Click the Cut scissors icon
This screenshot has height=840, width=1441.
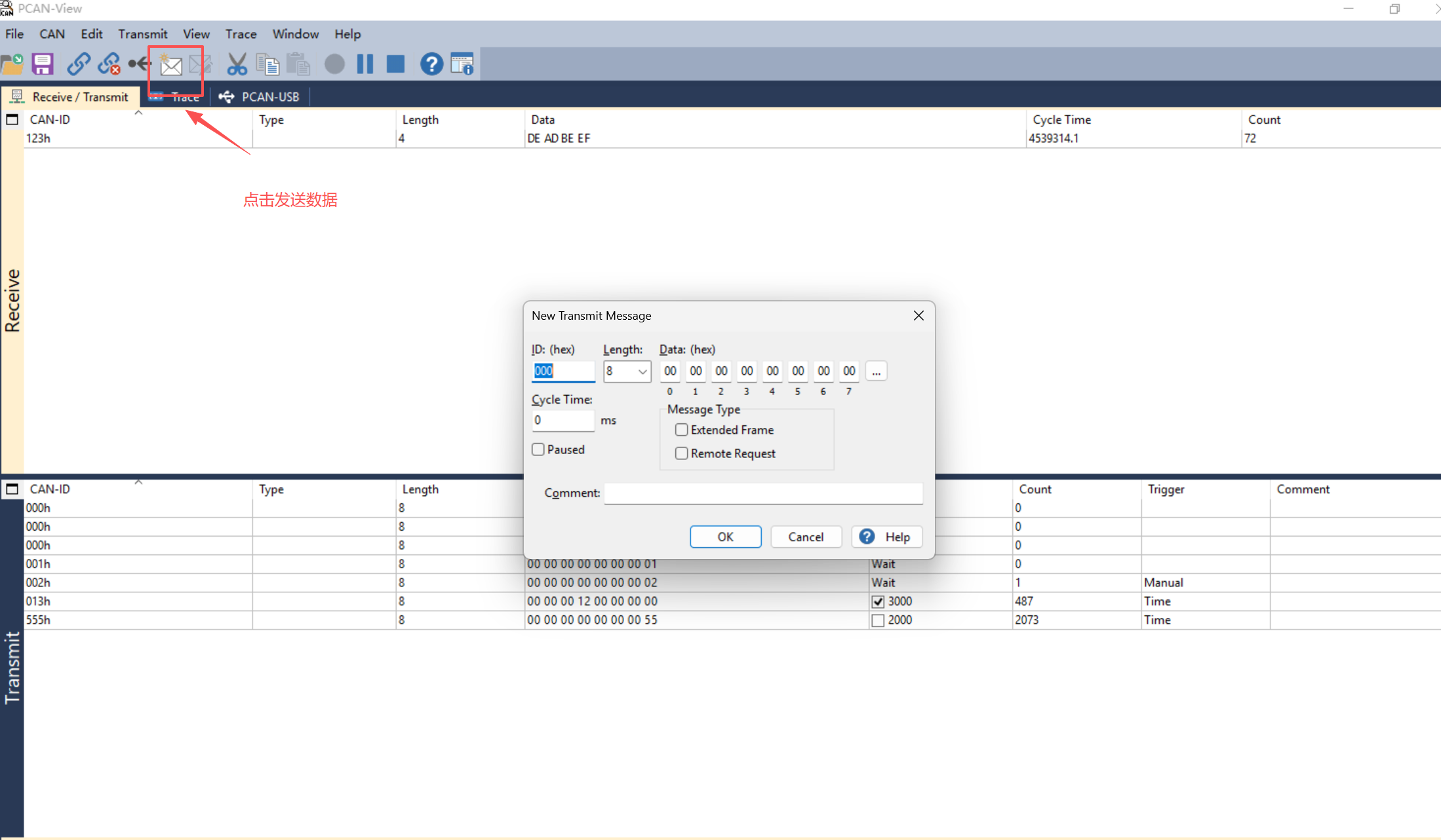click(237, 64)
